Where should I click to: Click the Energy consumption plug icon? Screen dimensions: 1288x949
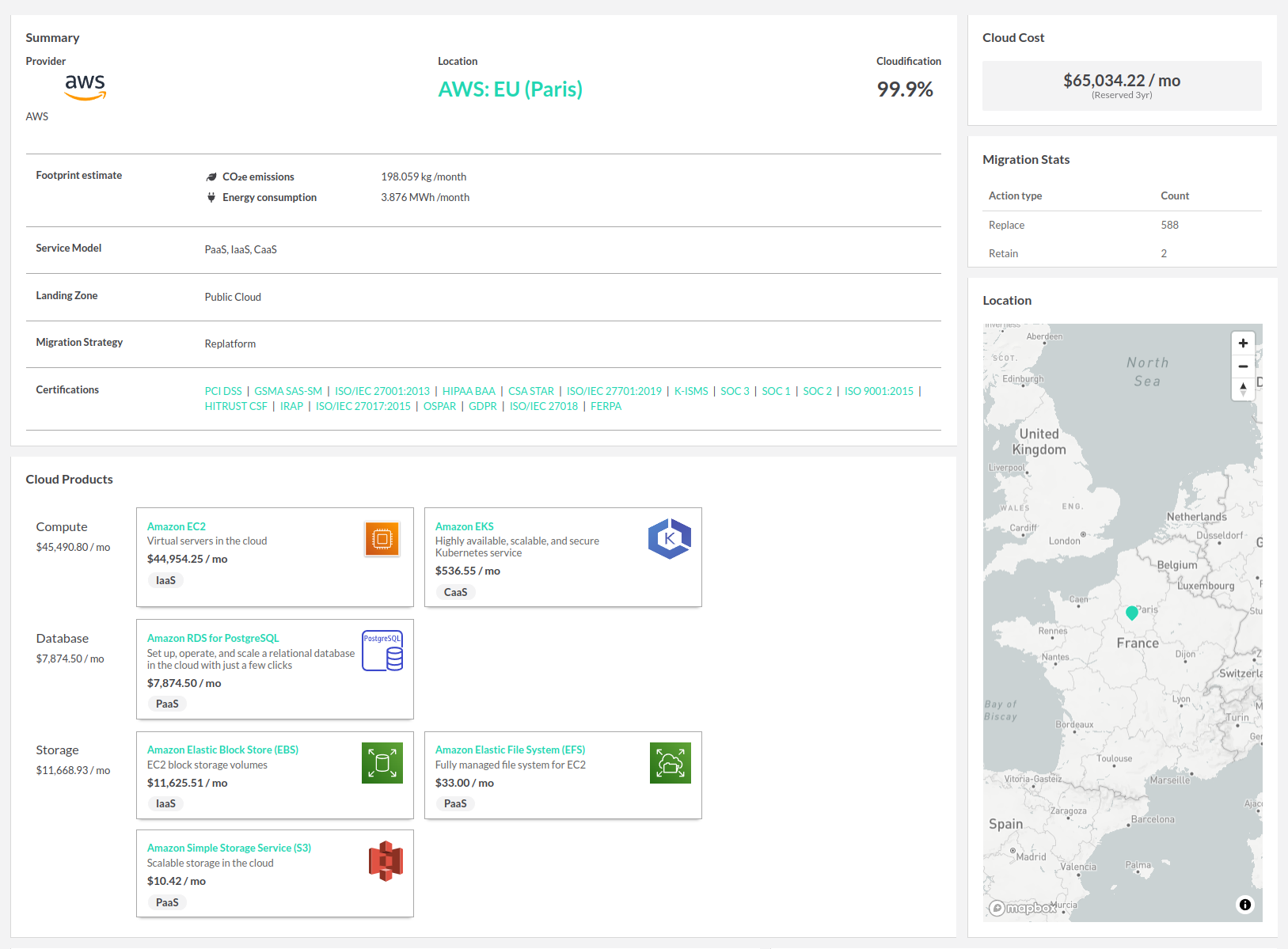pyautogui.click(x=211, y=197)
